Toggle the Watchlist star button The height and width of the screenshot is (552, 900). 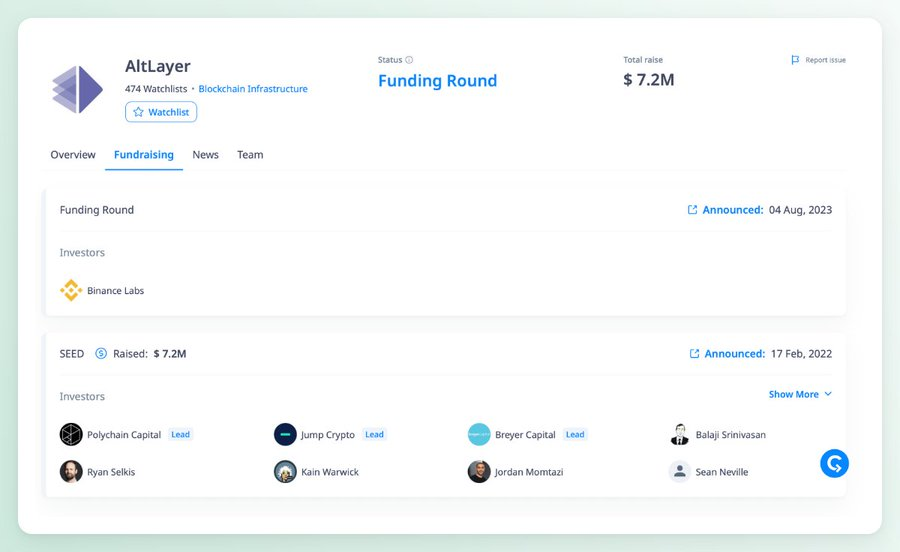coord(161,112)
